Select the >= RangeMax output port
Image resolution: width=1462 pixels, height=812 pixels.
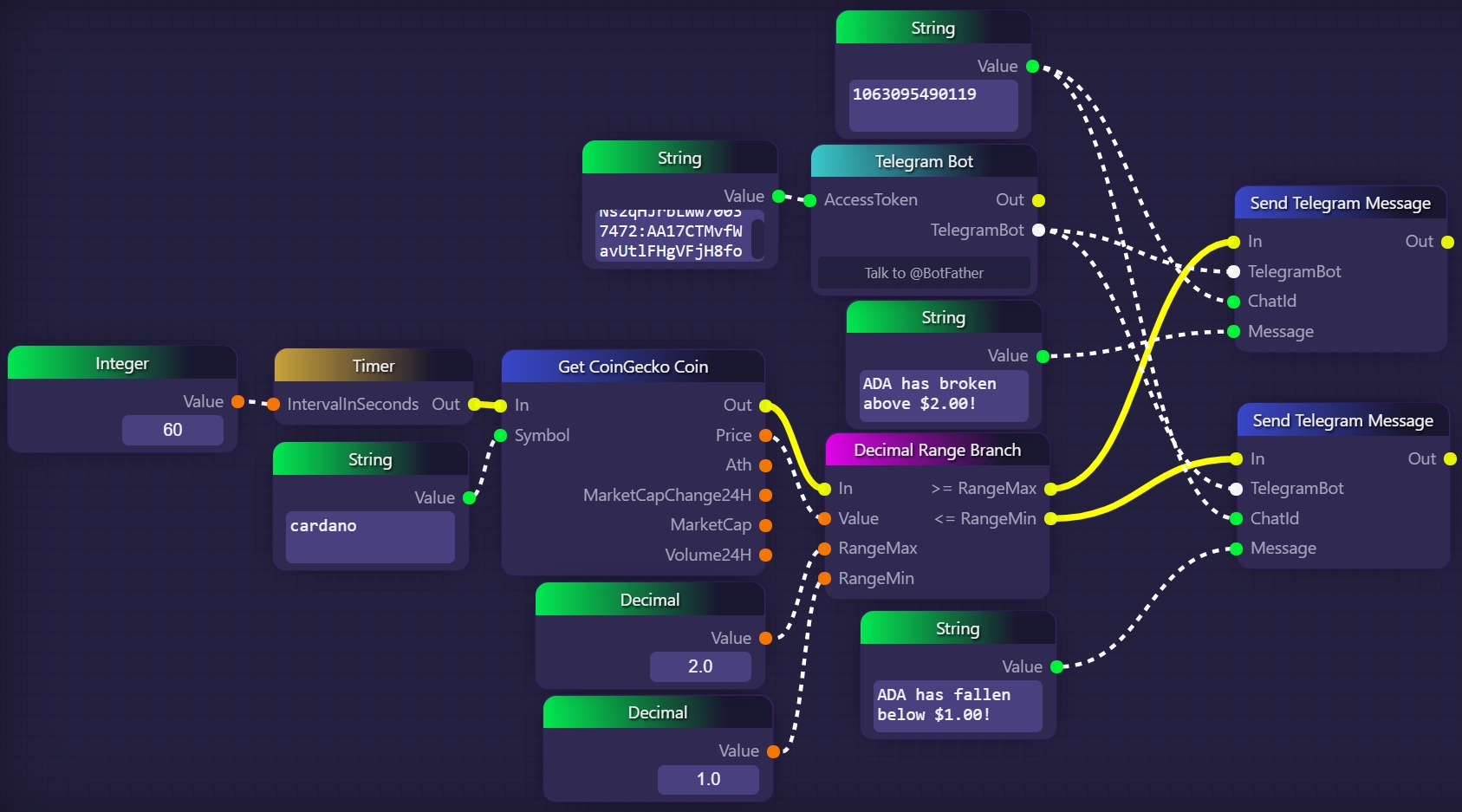1050,489
